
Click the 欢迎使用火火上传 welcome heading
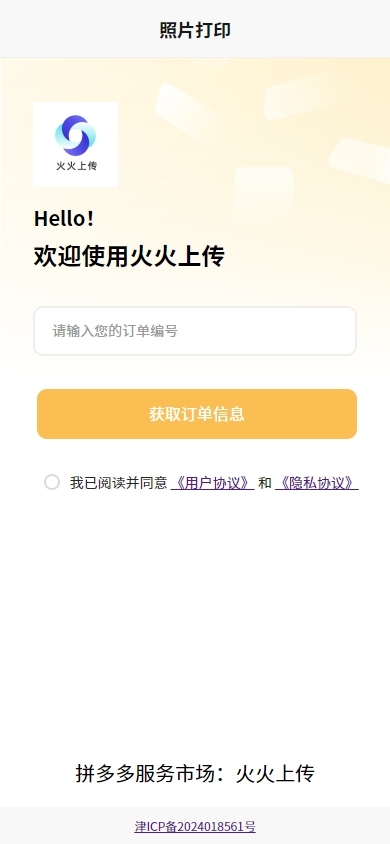(129, 256)
